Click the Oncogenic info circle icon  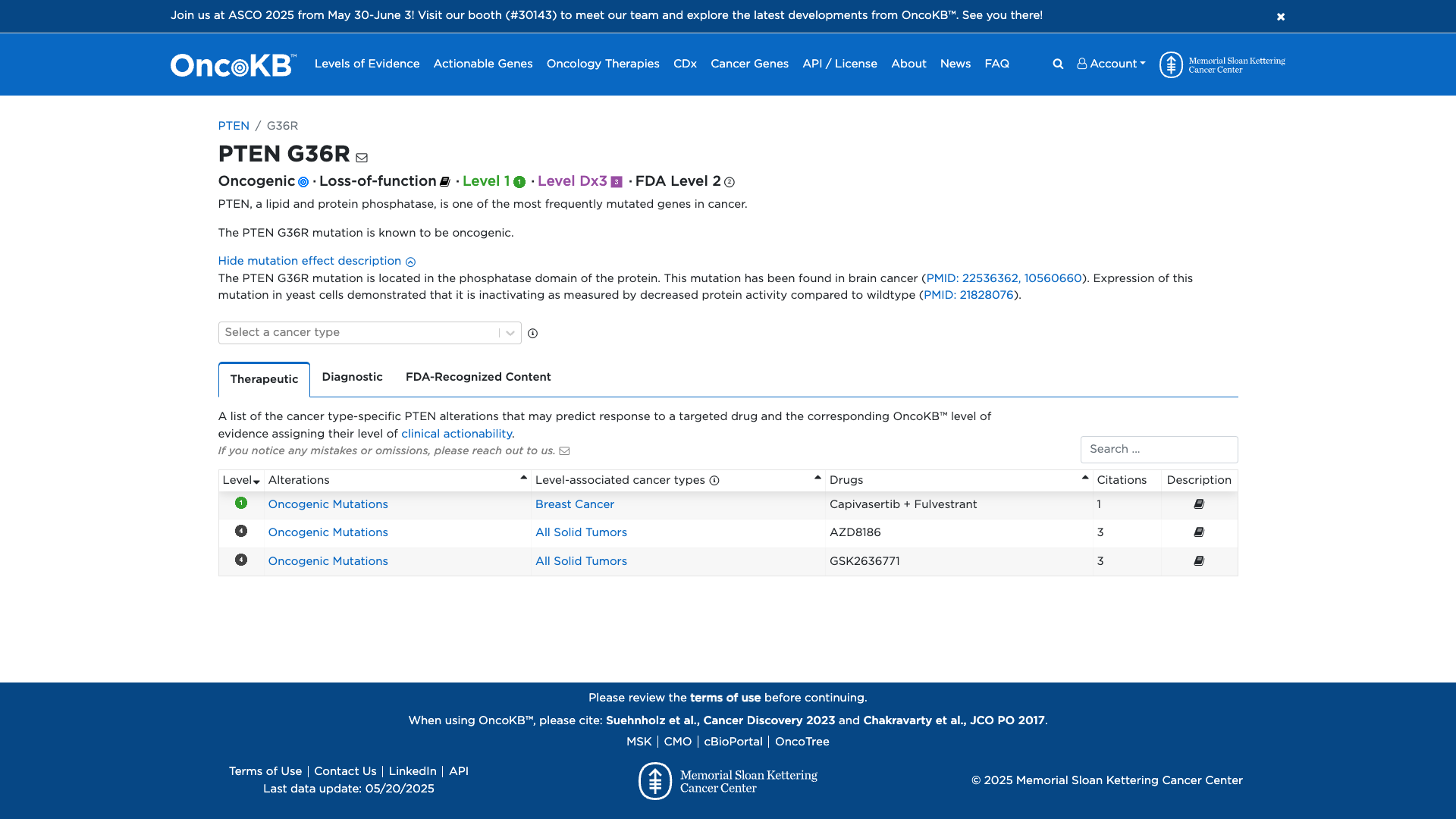point(303,182)
